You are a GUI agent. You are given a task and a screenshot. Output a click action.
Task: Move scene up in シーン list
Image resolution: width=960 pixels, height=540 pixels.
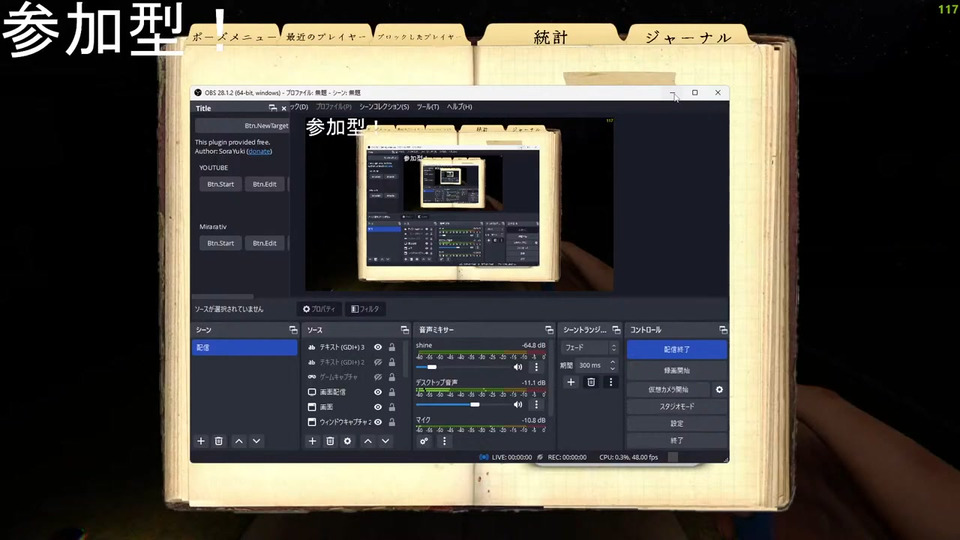tap(239, 441)
